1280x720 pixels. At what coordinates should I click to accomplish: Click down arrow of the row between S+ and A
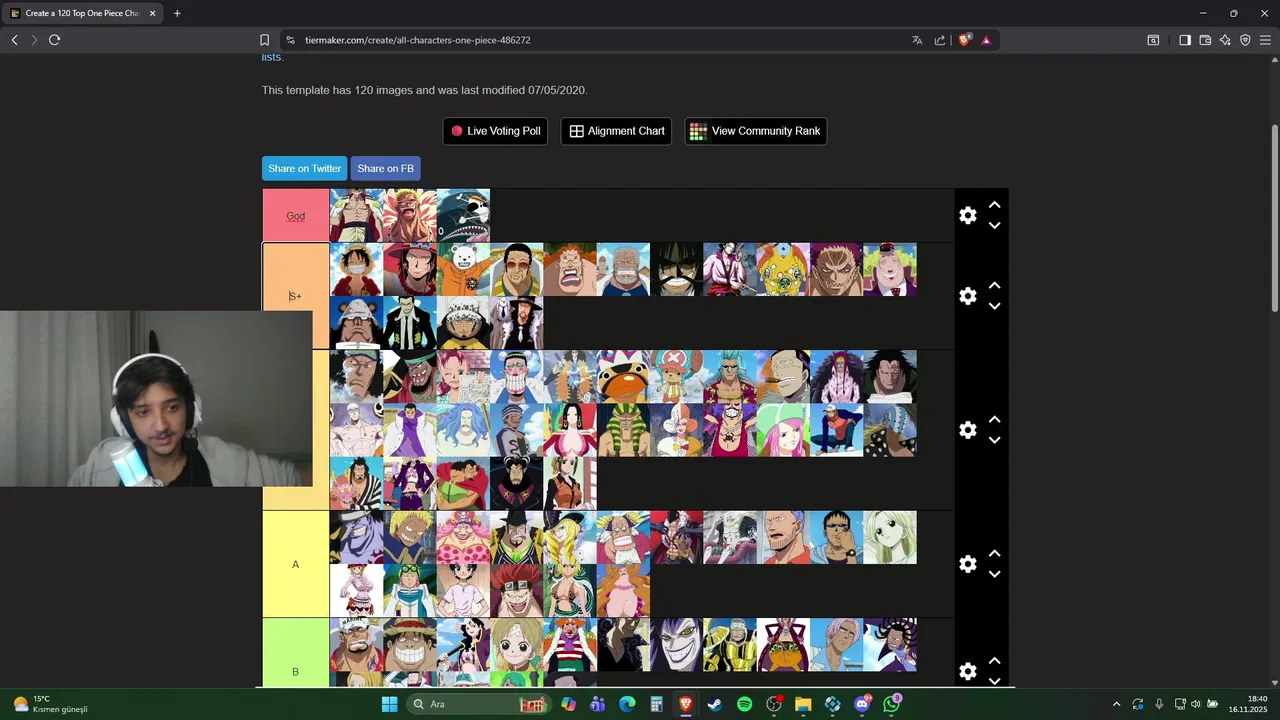[x=994, y=441]
